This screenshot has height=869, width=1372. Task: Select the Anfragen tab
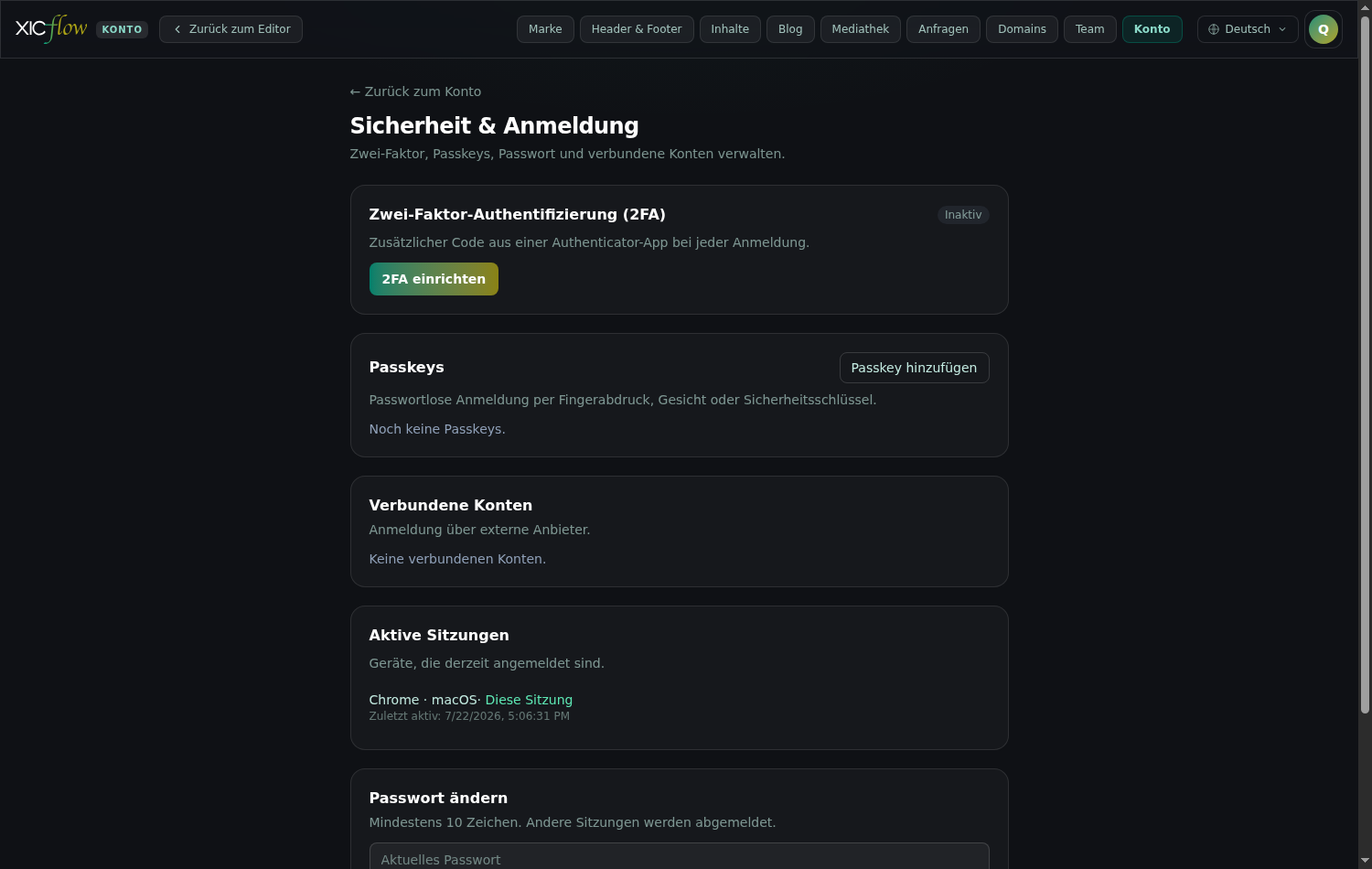pos(943,29)
